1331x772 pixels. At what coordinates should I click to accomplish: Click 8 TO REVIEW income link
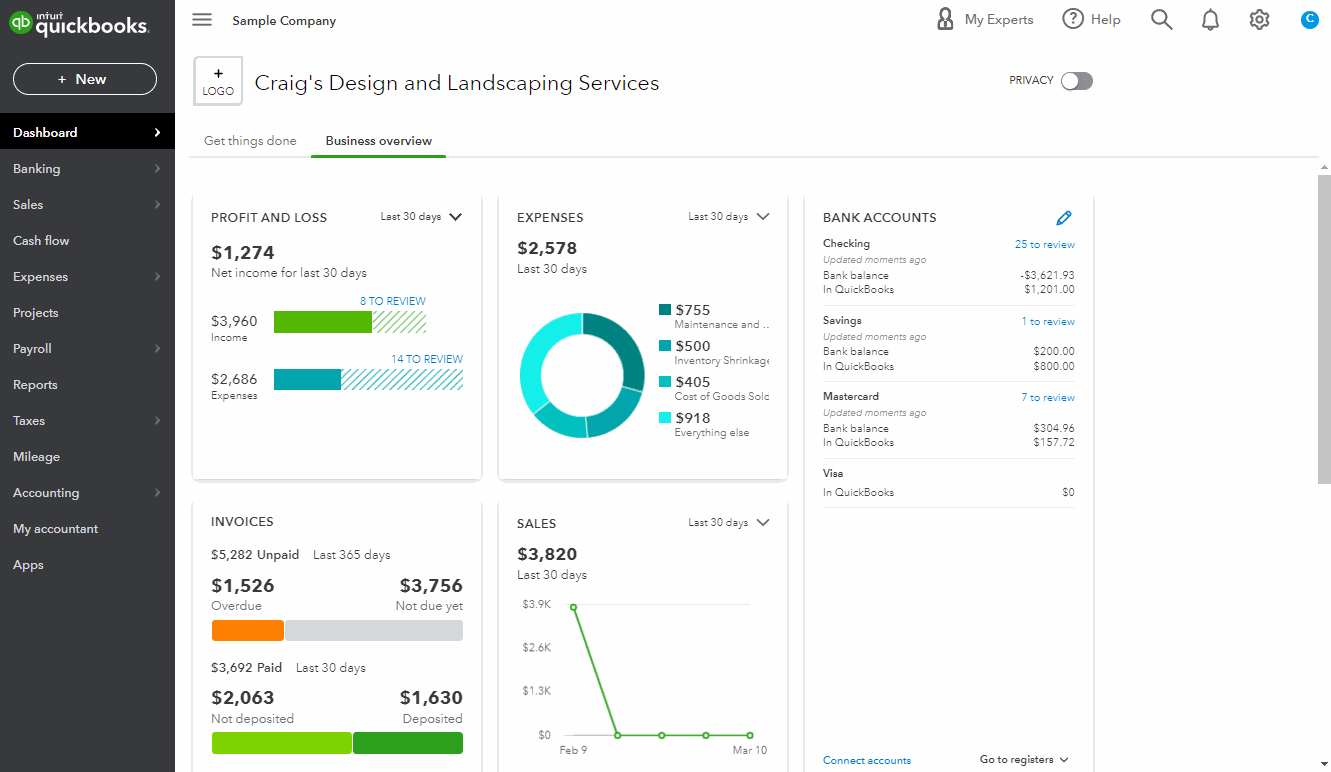pyautogui.click(x=393, y=301)
